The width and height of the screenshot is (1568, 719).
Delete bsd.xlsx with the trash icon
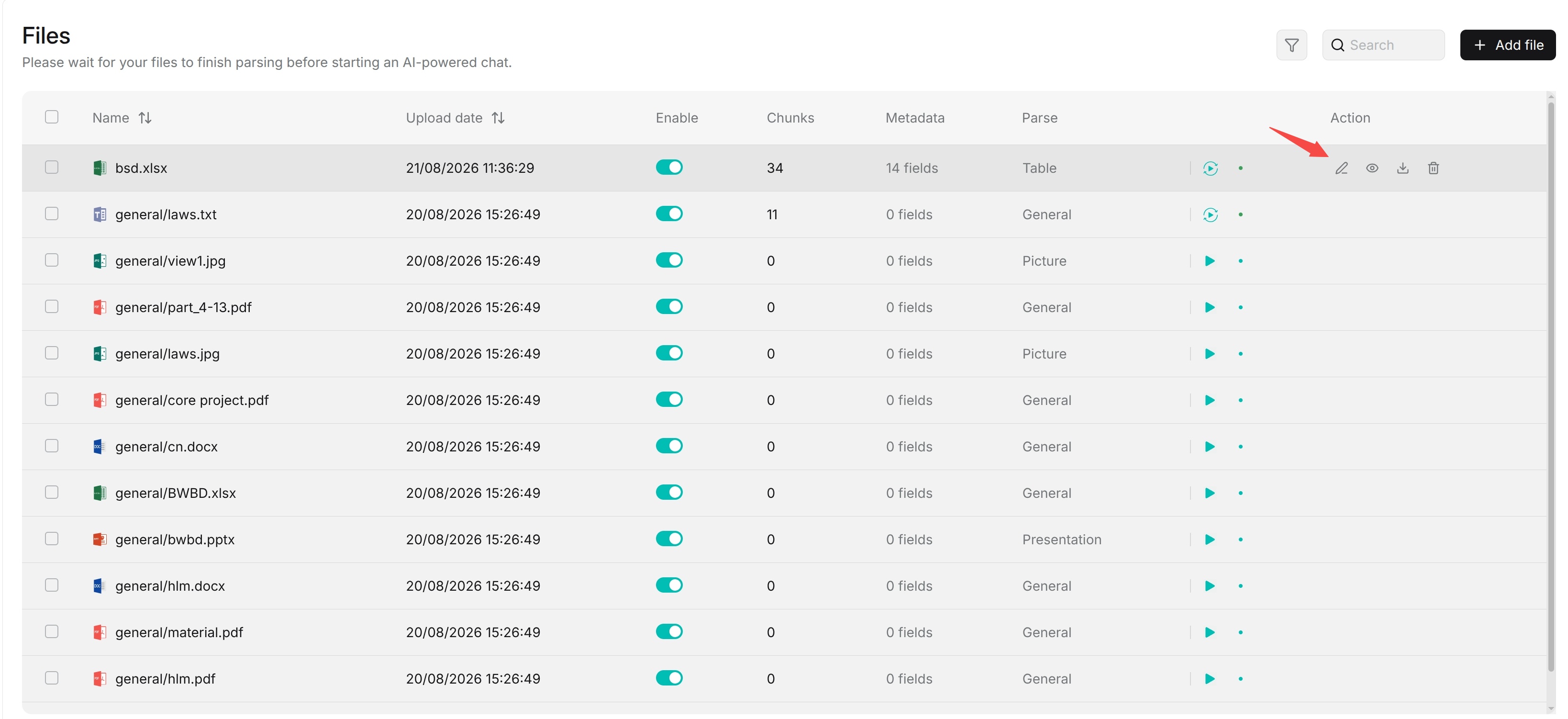[1434, 168]
